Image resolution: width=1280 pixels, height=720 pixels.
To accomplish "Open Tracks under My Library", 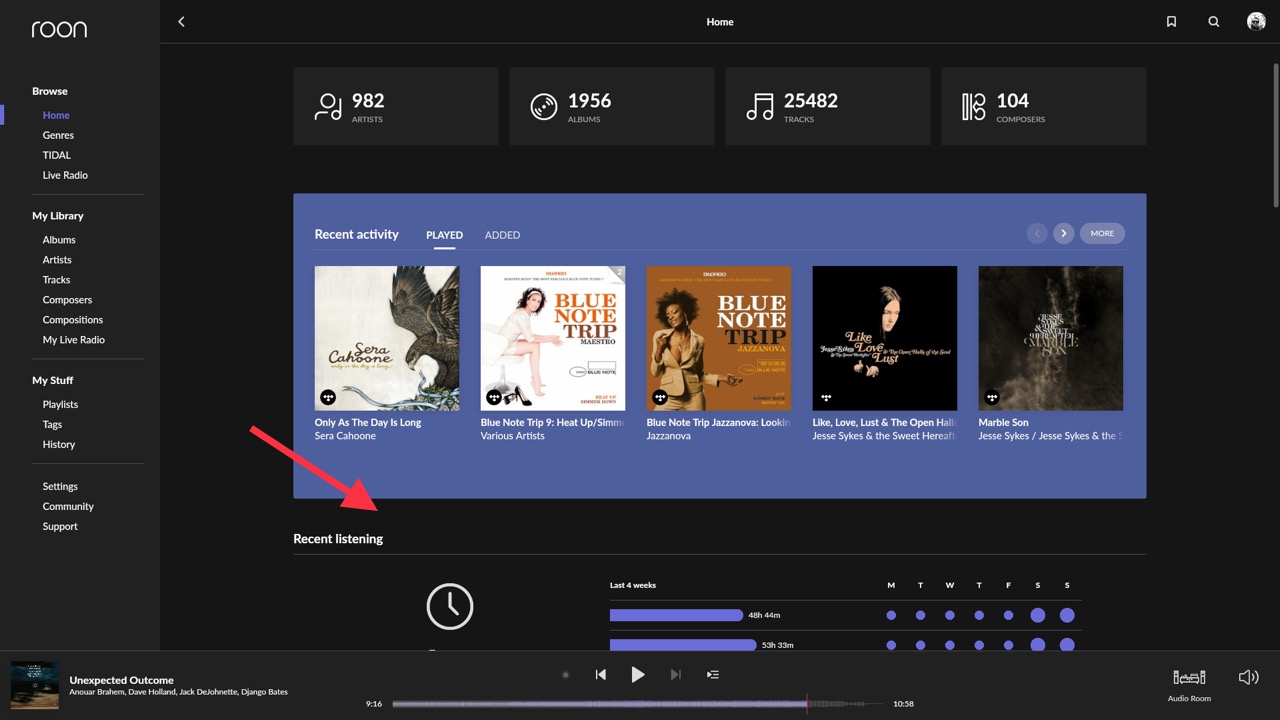I will [x=56, y=280].
